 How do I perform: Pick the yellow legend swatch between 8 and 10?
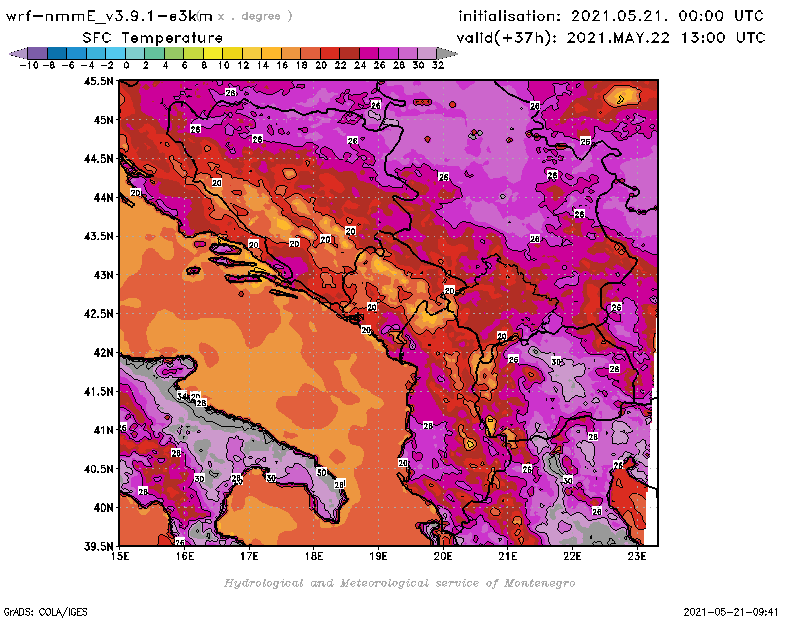(213, 53)
